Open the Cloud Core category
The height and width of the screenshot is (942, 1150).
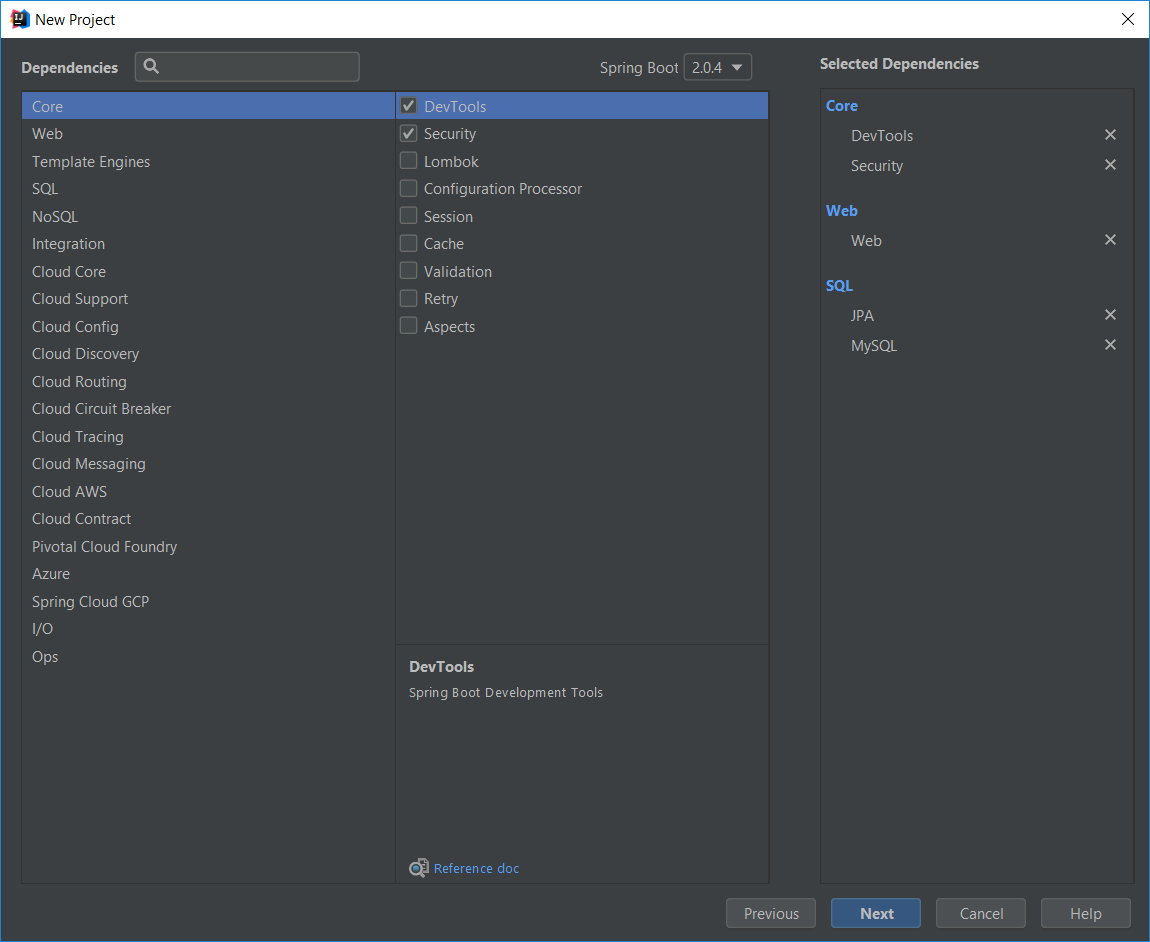208,271
